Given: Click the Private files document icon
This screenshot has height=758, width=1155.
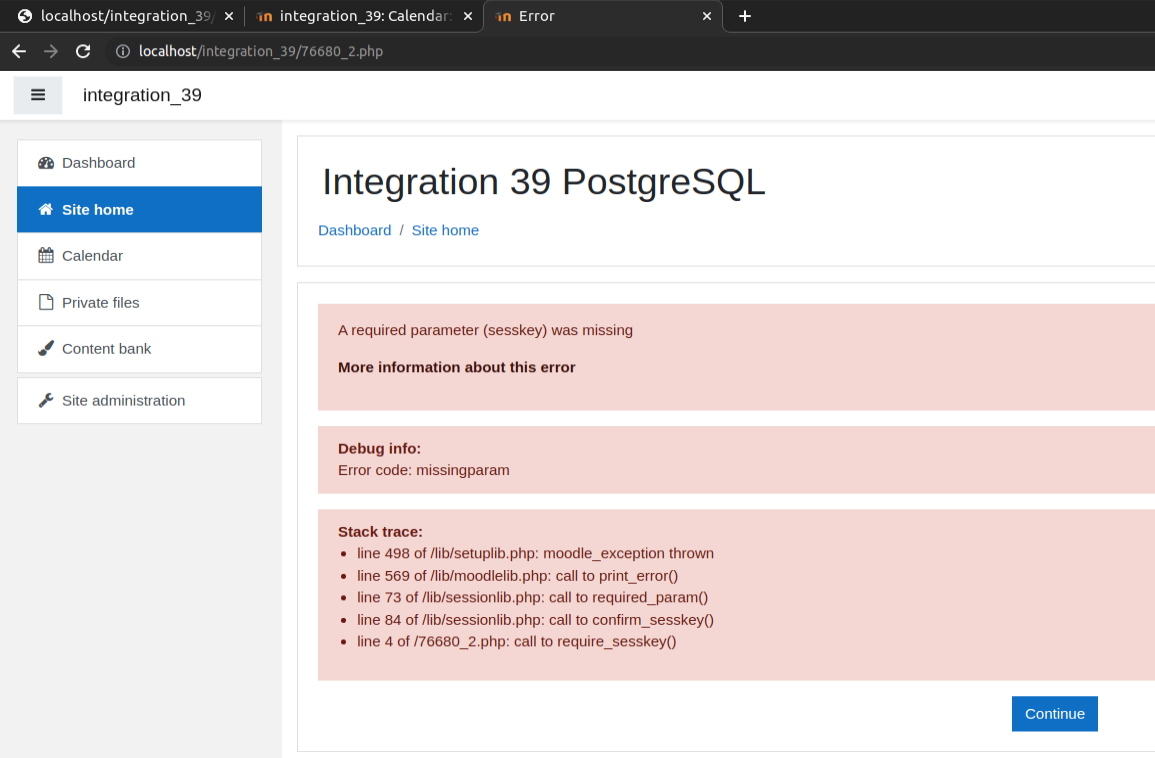Looking at the screenshot, I should 46,302.
